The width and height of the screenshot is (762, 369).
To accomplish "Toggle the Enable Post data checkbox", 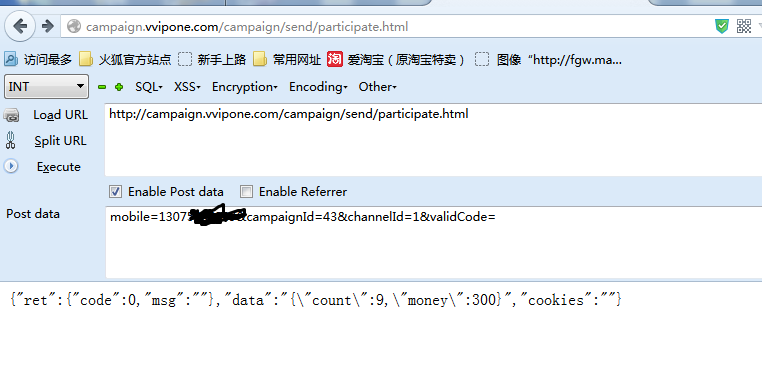I will pos(116,192).
